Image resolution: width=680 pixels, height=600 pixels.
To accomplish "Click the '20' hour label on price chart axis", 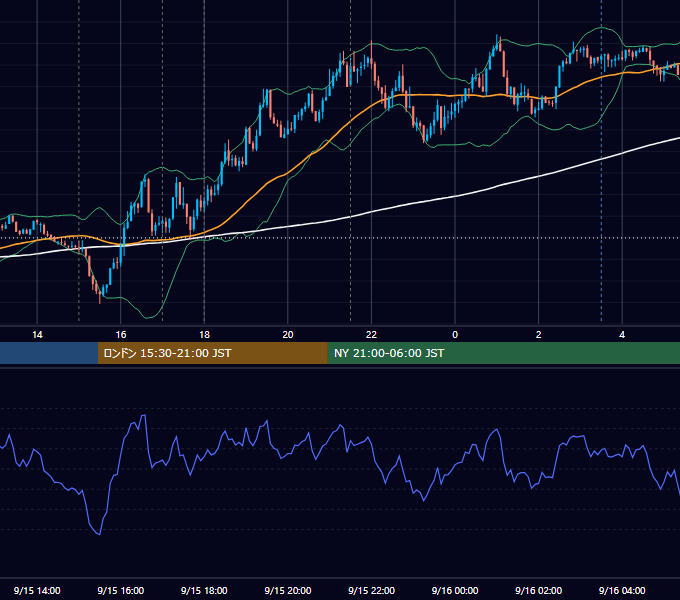I will 288,335.
